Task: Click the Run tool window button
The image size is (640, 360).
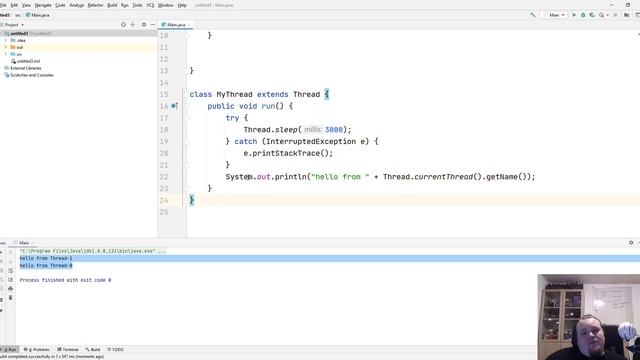Action: (10, 350)
